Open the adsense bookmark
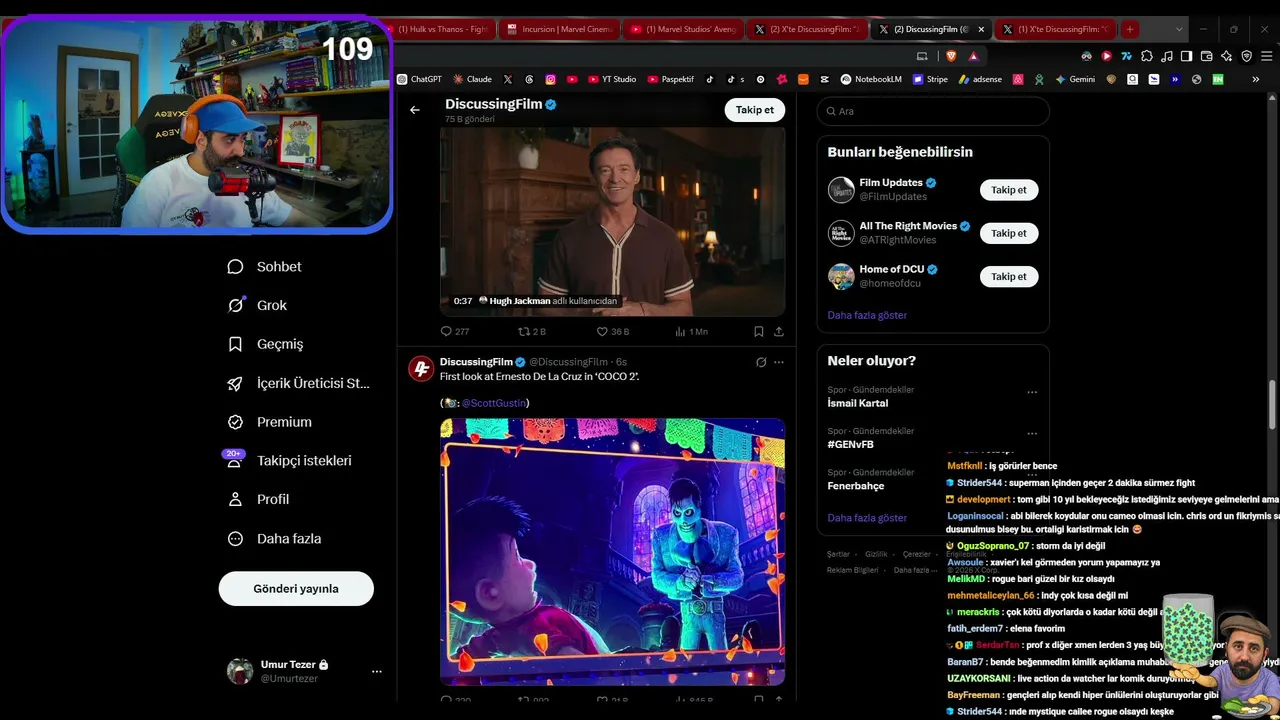The image size is (1280, 720). click(980, 79)
